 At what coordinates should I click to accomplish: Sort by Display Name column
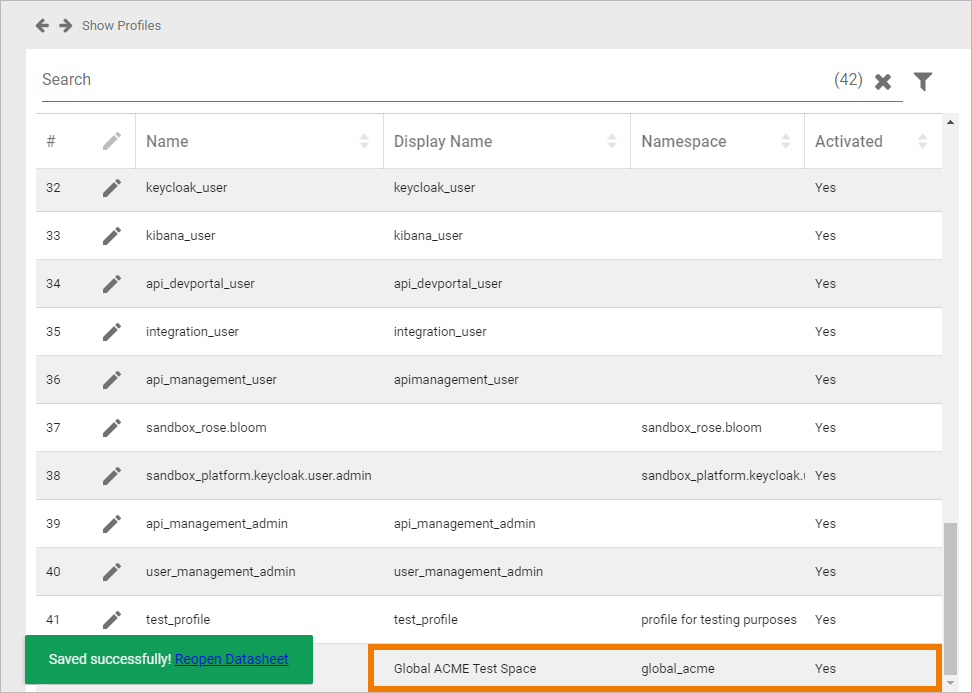tap(611, 142)
